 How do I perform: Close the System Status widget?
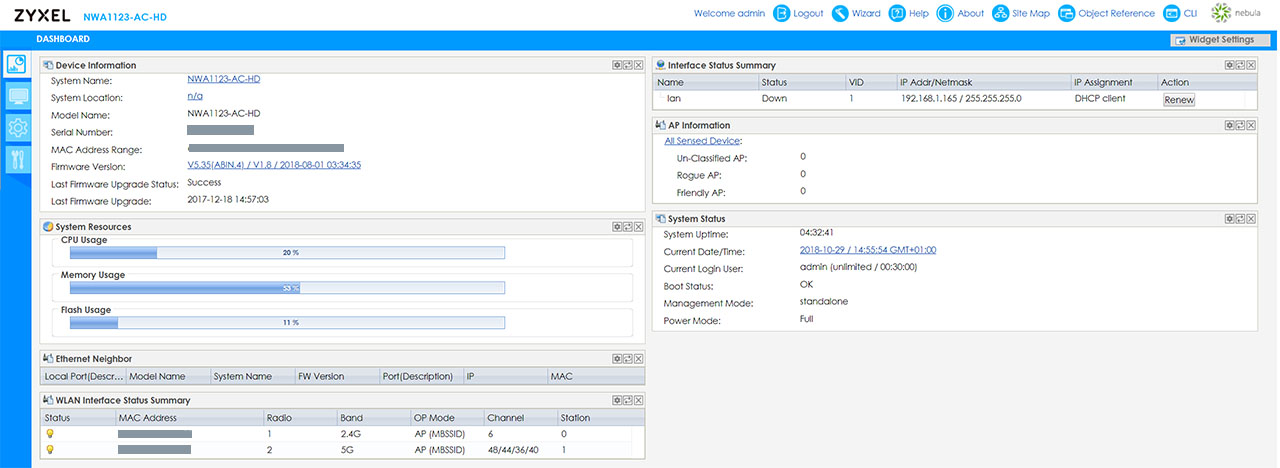[1251, 218]
